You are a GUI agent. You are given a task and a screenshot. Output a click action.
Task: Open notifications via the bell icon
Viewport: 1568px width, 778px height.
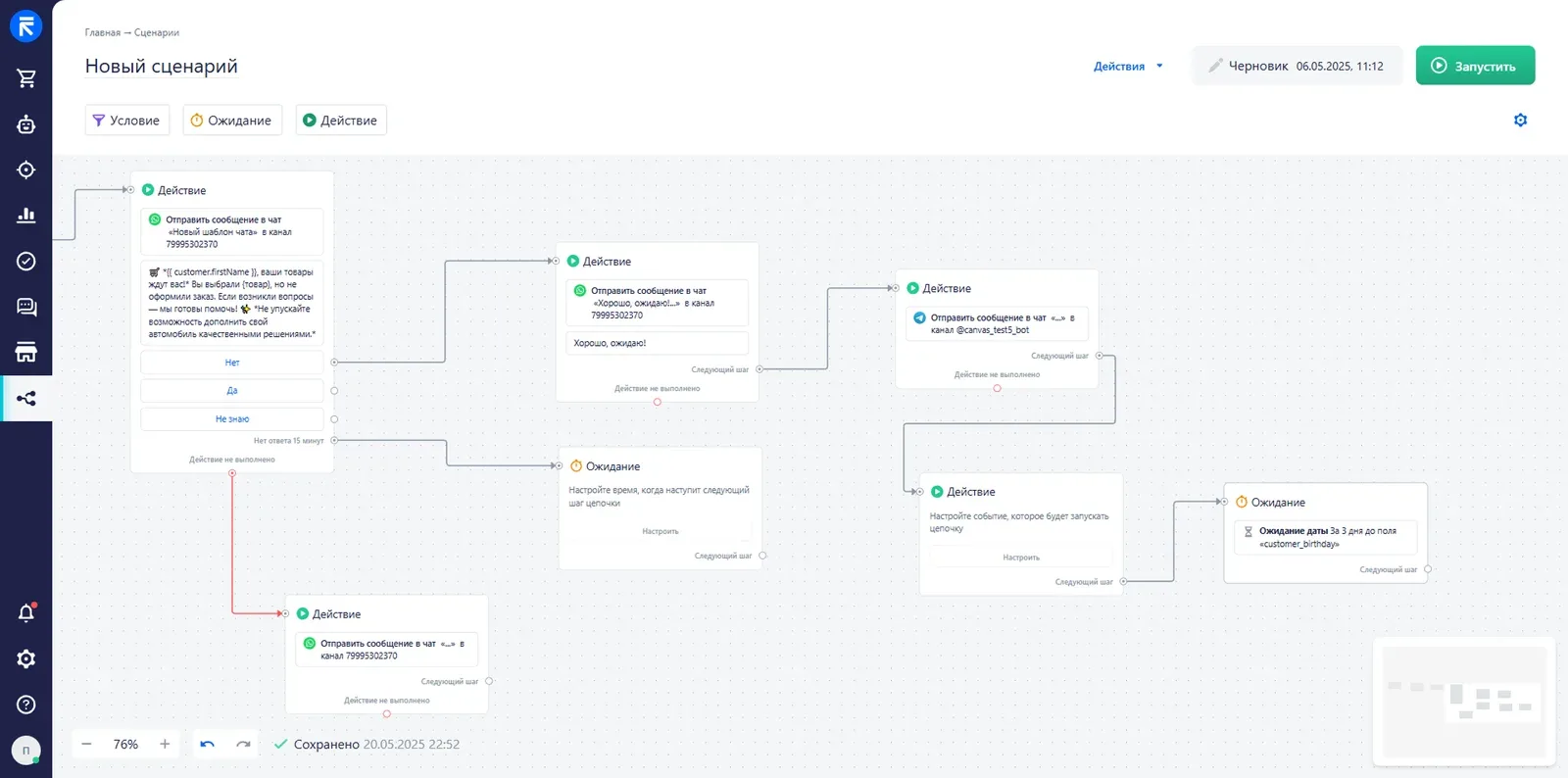[26, 613]
